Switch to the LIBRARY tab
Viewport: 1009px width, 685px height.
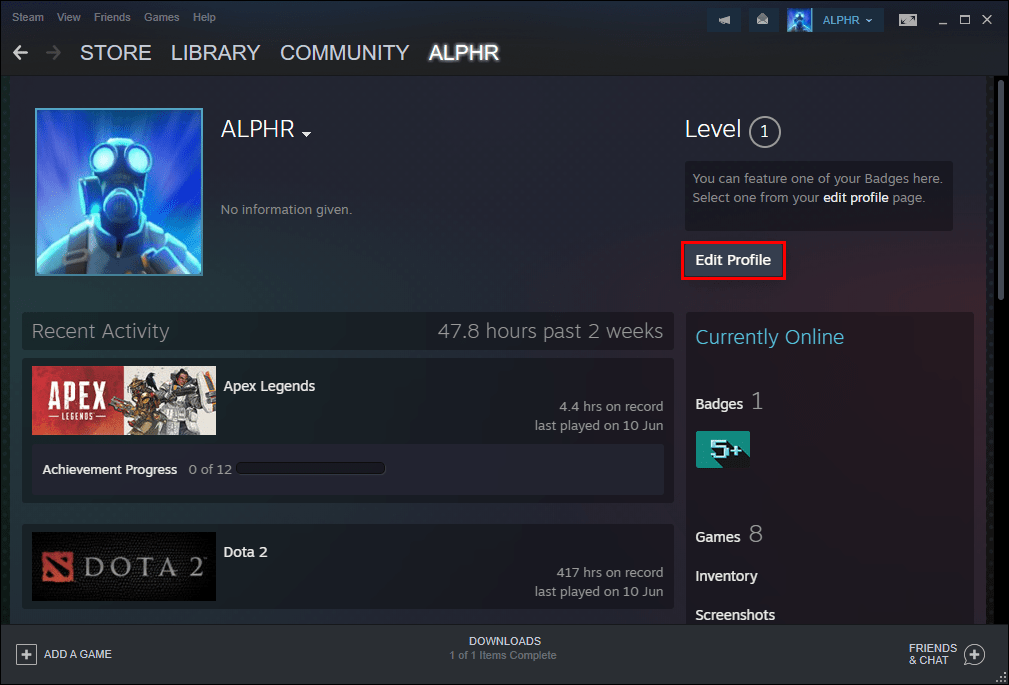click(x=215, y=53)
